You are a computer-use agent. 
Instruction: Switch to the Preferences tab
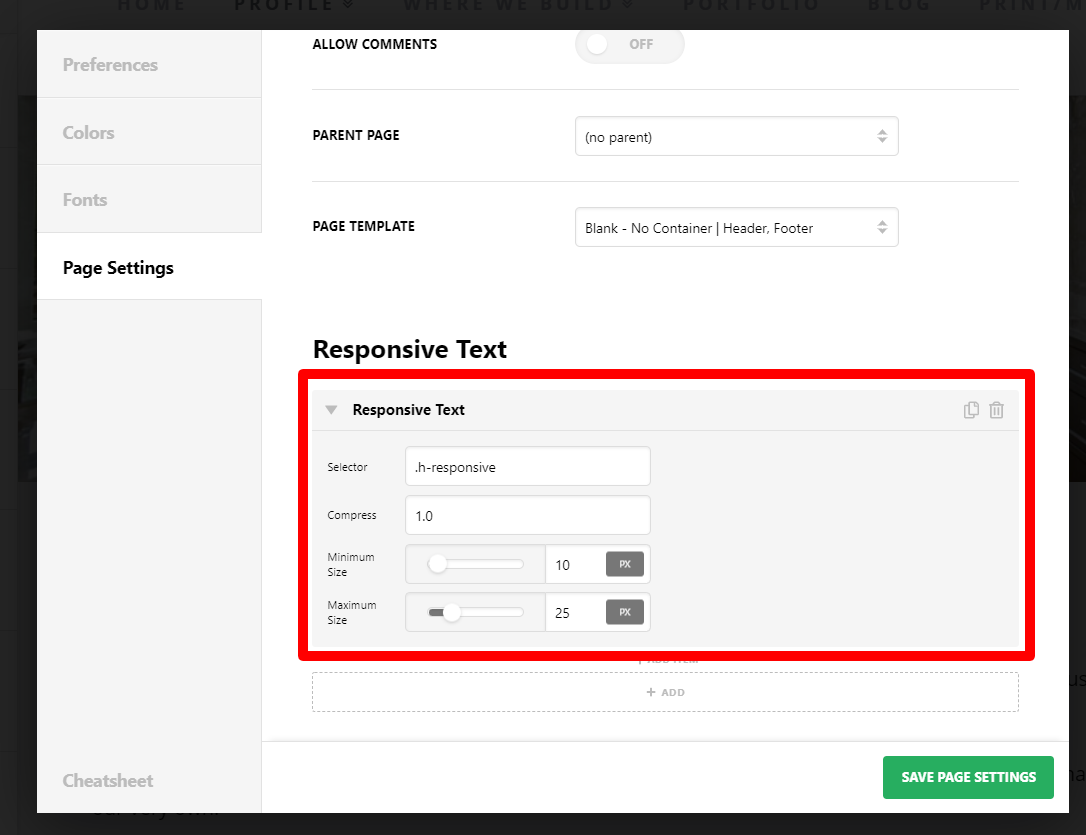click(x=110, y=64)
